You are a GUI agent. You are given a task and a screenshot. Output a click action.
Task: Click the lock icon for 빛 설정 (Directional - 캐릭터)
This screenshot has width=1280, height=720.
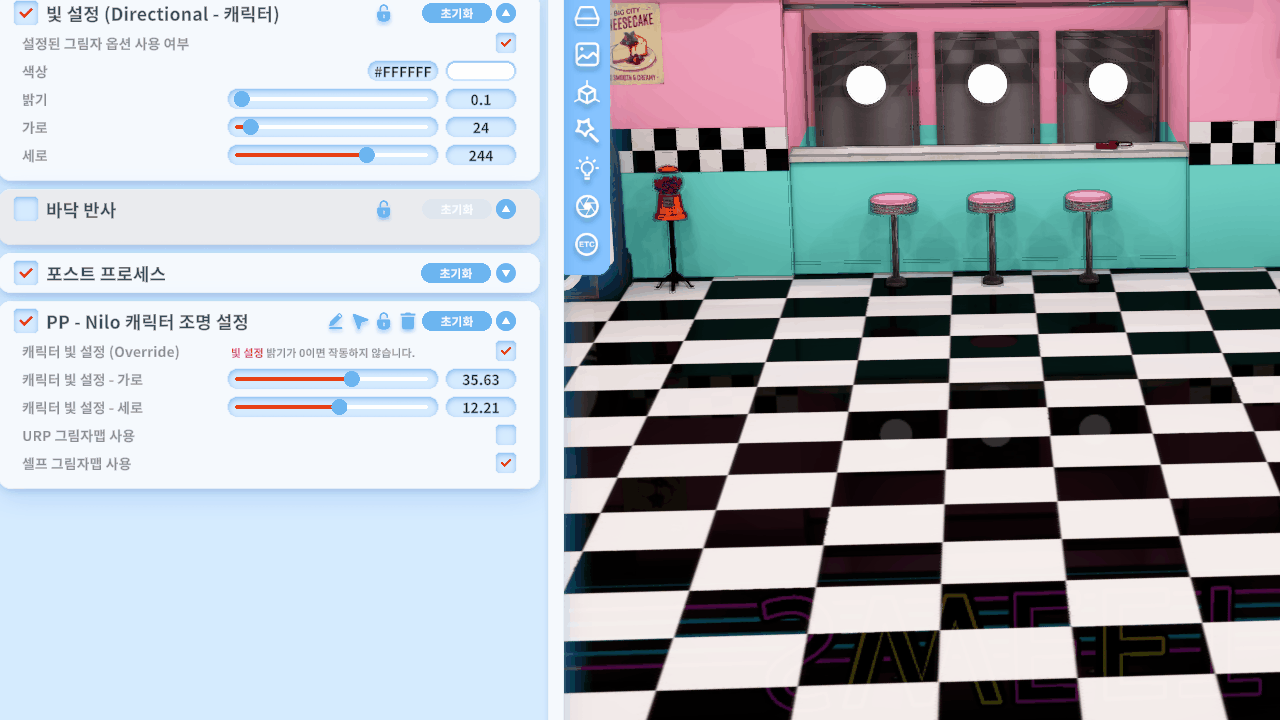(x=383, y=13)
